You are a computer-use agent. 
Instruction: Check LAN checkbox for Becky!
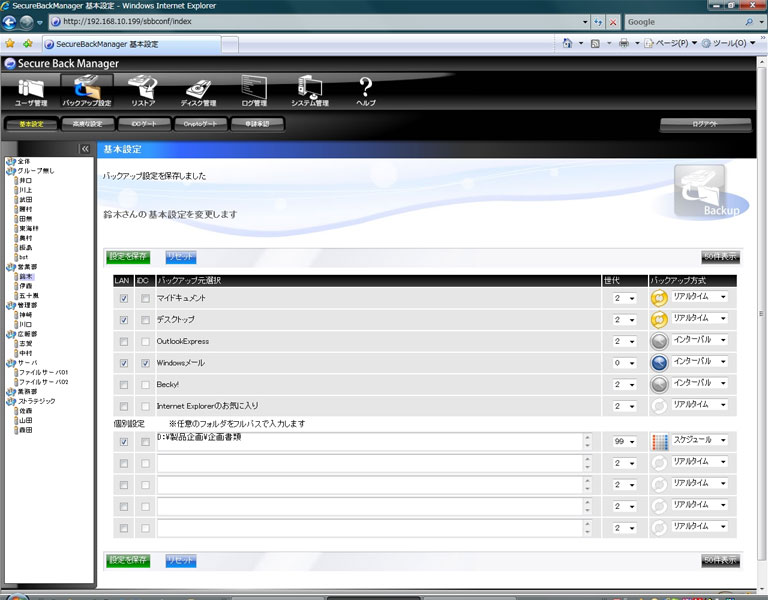click(x=124, y=384)
